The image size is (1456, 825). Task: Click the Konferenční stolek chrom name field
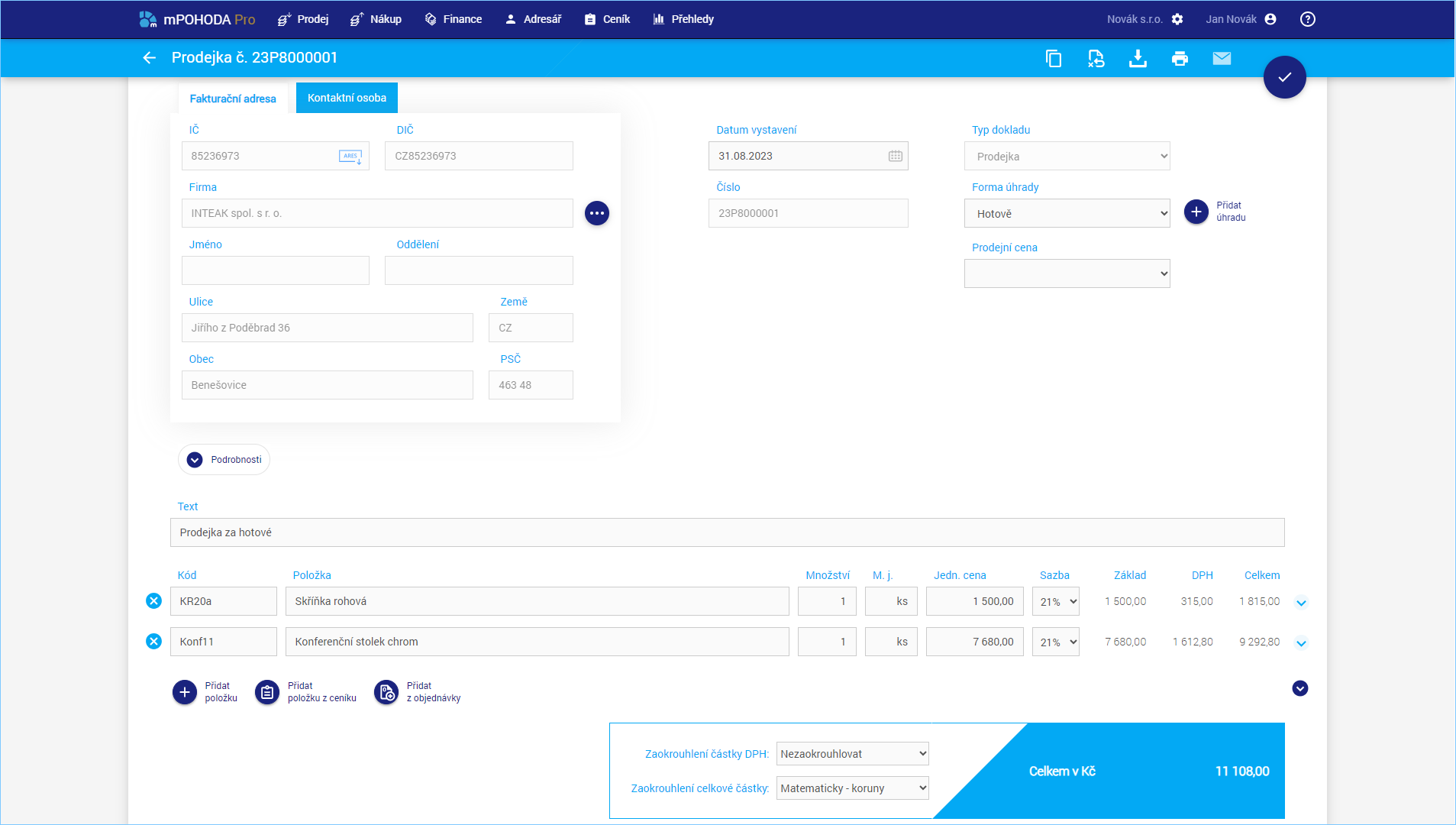[x=537, y=642]
